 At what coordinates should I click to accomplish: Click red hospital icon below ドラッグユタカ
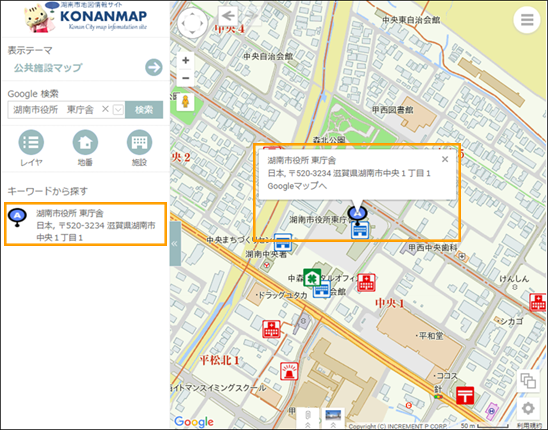[272, 329]
